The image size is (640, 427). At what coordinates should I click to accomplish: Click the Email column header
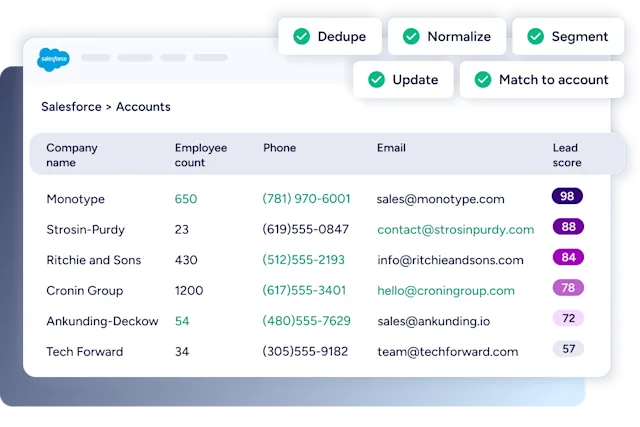tap(391, 148)
